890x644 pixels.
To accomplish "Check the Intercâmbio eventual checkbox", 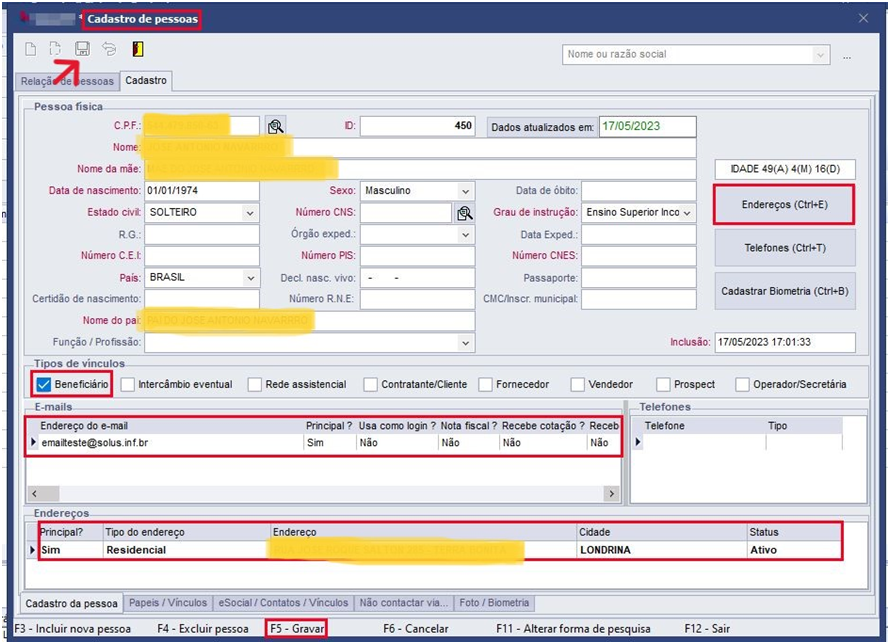I will click(128, 384).
